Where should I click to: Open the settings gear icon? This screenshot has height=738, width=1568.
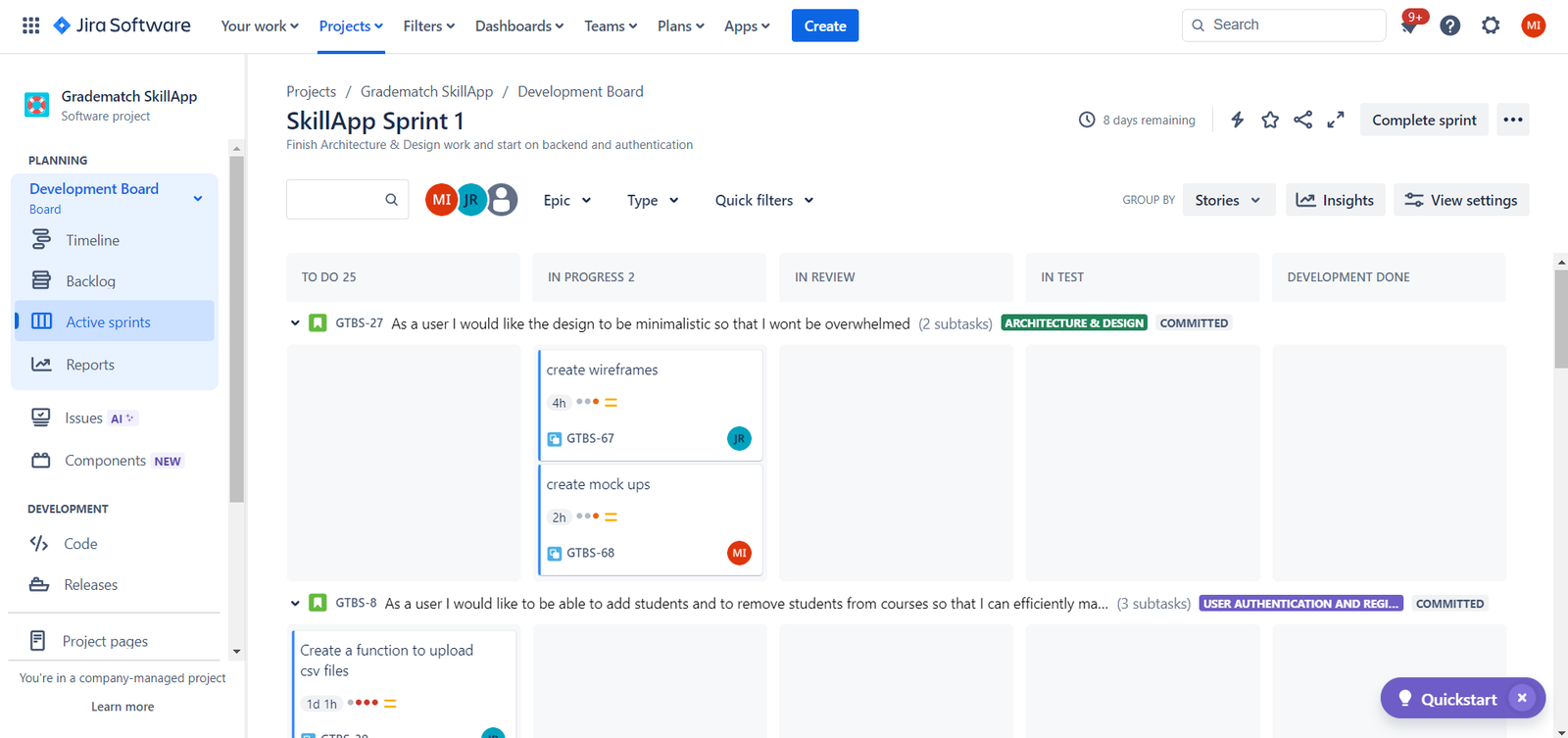(1491, 25)
